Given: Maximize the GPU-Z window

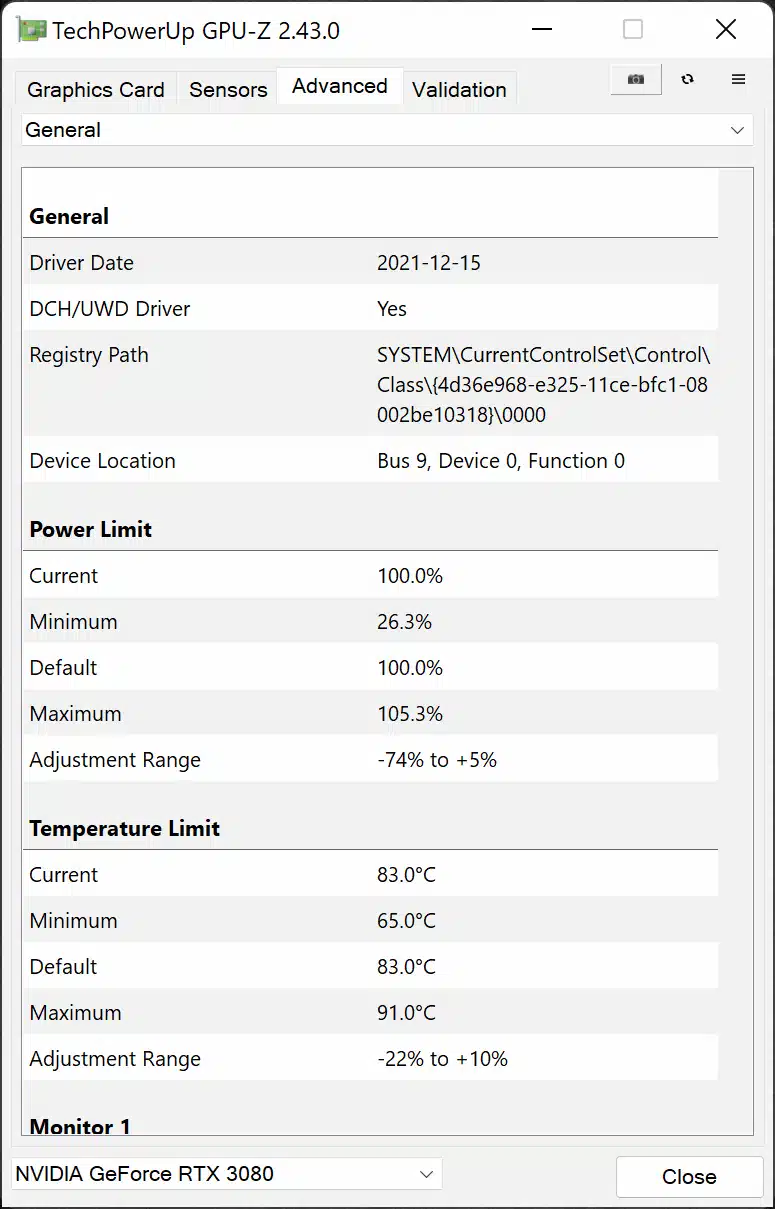Looking at the screenshot, I should tap(633, 30).
